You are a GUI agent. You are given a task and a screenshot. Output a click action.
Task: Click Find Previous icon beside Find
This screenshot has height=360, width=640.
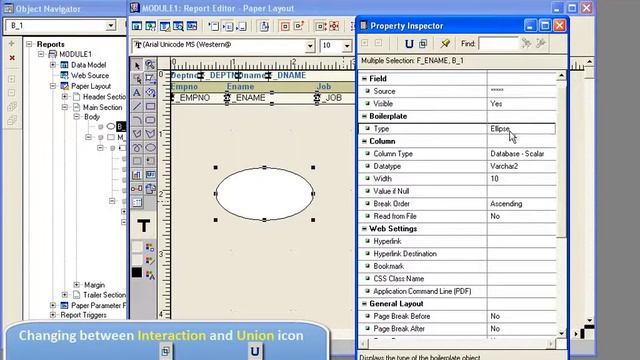click(541, 43)
